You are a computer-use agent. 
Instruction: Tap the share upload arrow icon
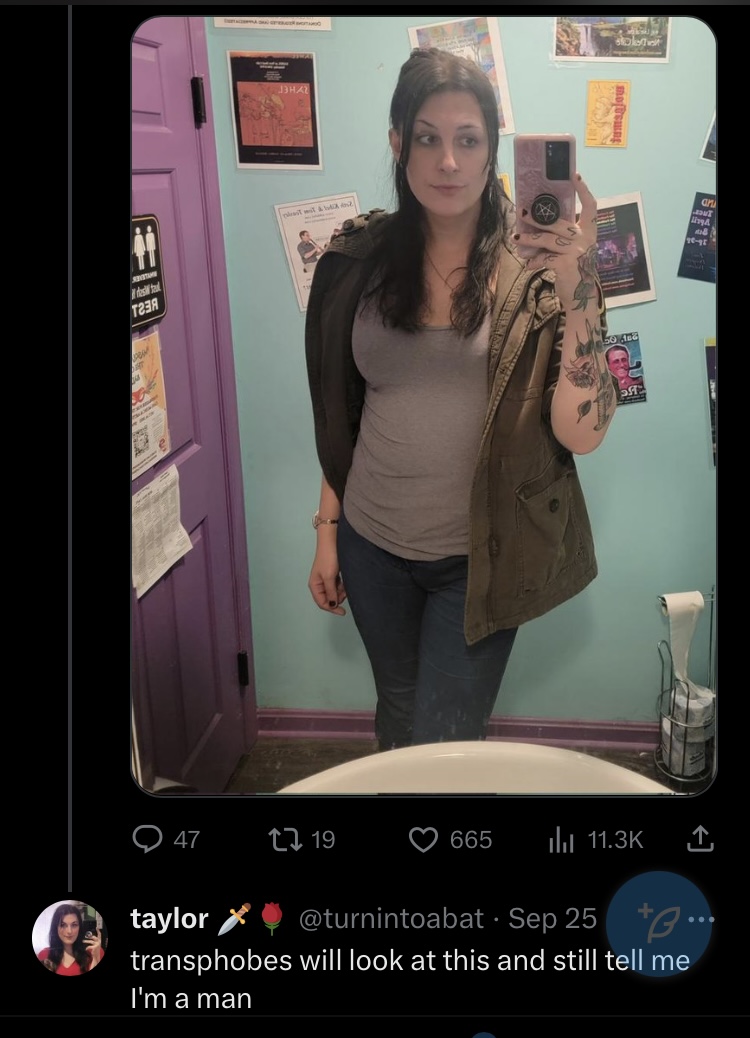700,839
